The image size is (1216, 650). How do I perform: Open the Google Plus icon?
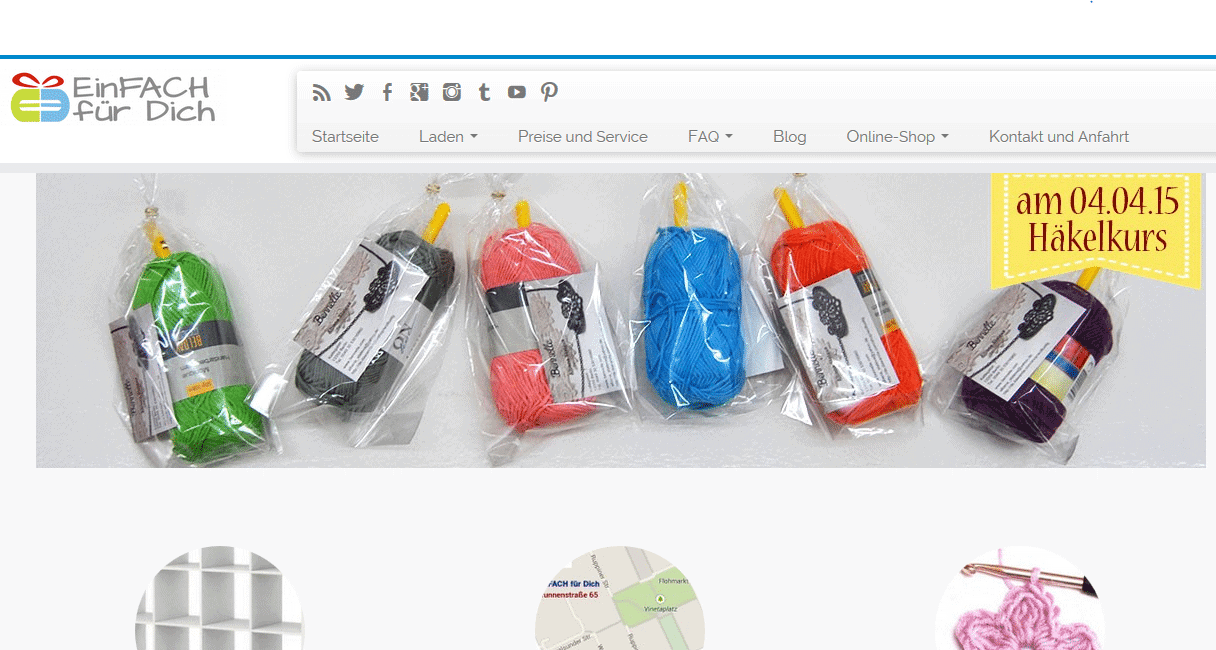pos(419,92)
